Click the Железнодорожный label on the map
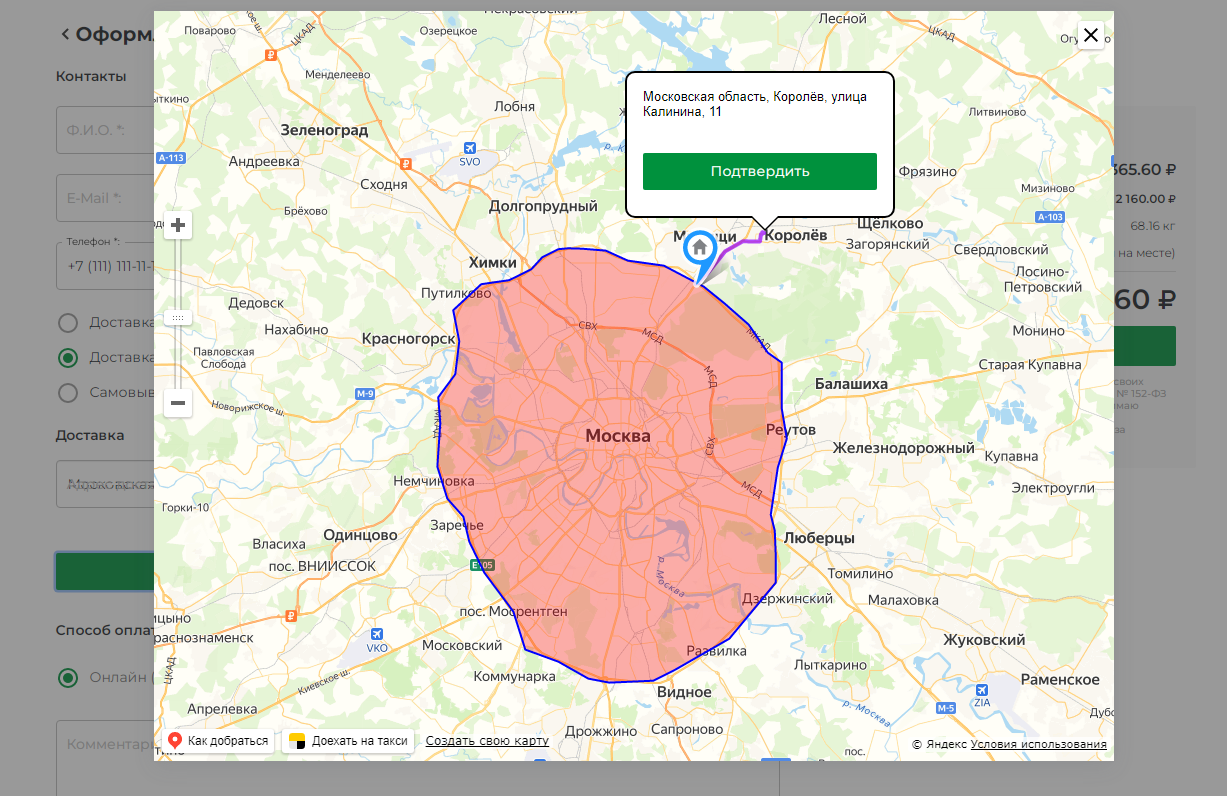The image size is (1227, 796). (x=904, y=448)
